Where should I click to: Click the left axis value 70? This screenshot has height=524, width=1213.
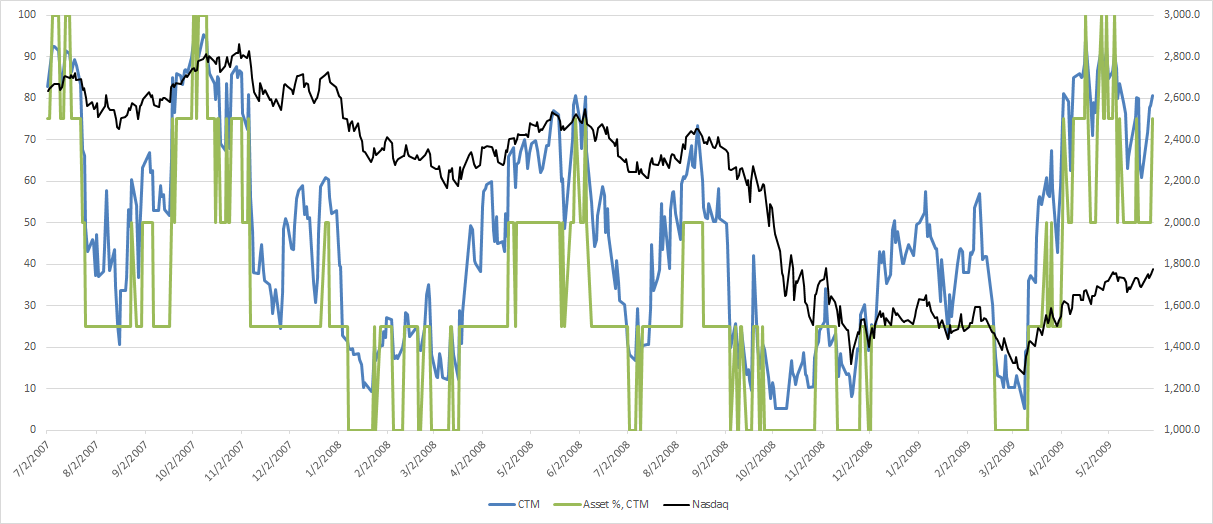pyautogui.click(x=31, y=140)
